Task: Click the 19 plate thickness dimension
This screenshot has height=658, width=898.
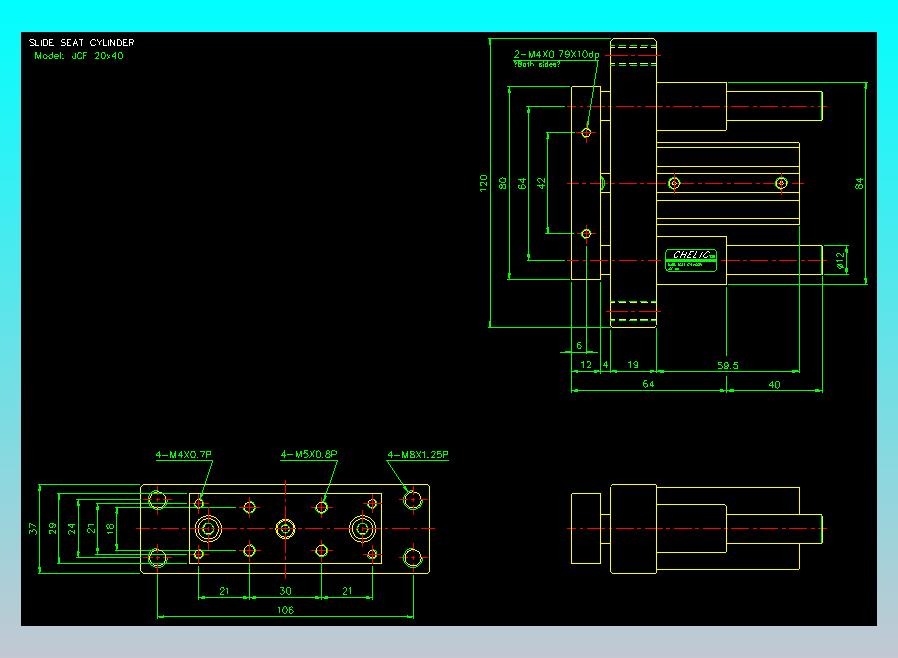Action: tap(633, 366)
